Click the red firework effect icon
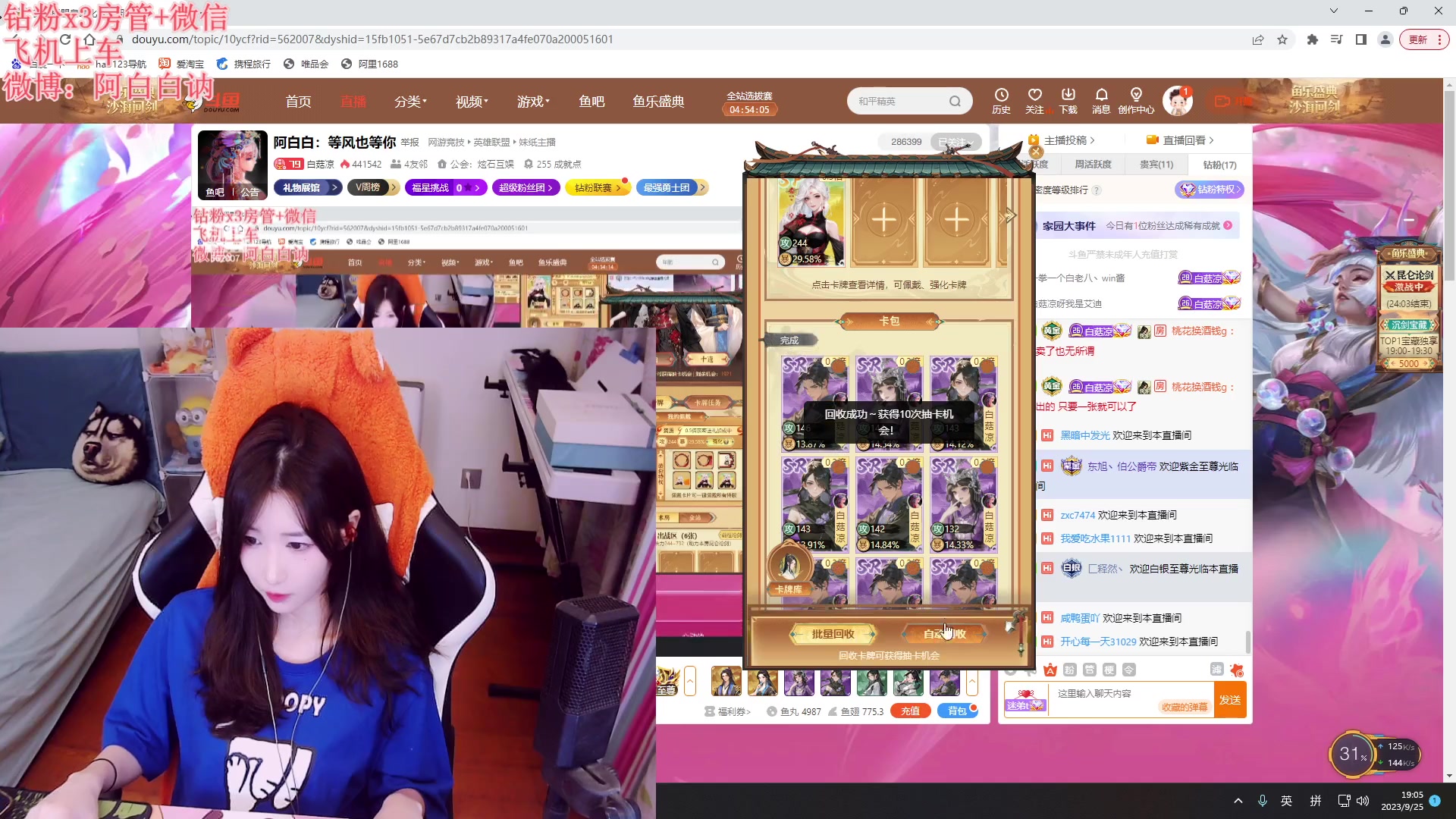1456x819 pixels. pos(1238,670)
